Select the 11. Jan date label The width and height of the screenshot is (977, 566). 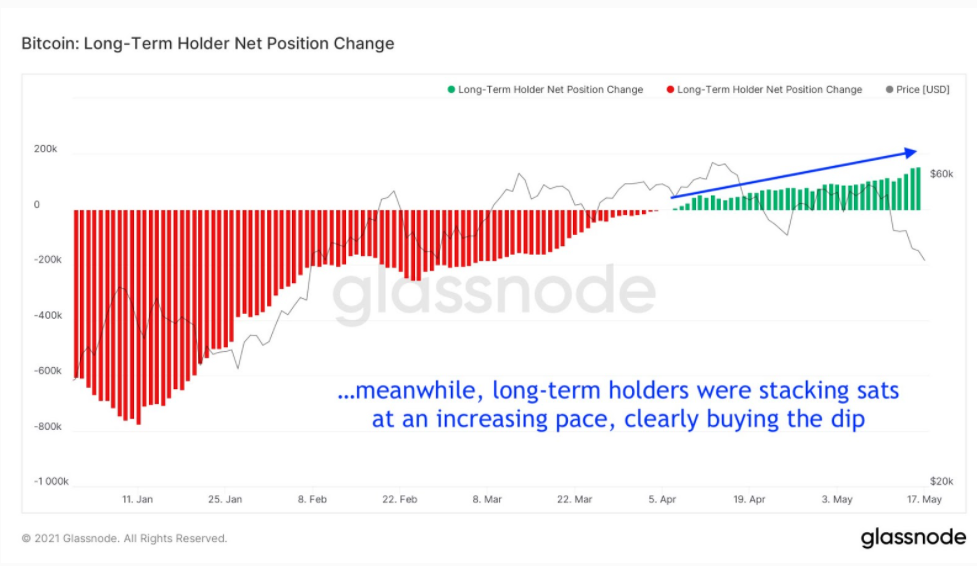(x=137, y=499)
